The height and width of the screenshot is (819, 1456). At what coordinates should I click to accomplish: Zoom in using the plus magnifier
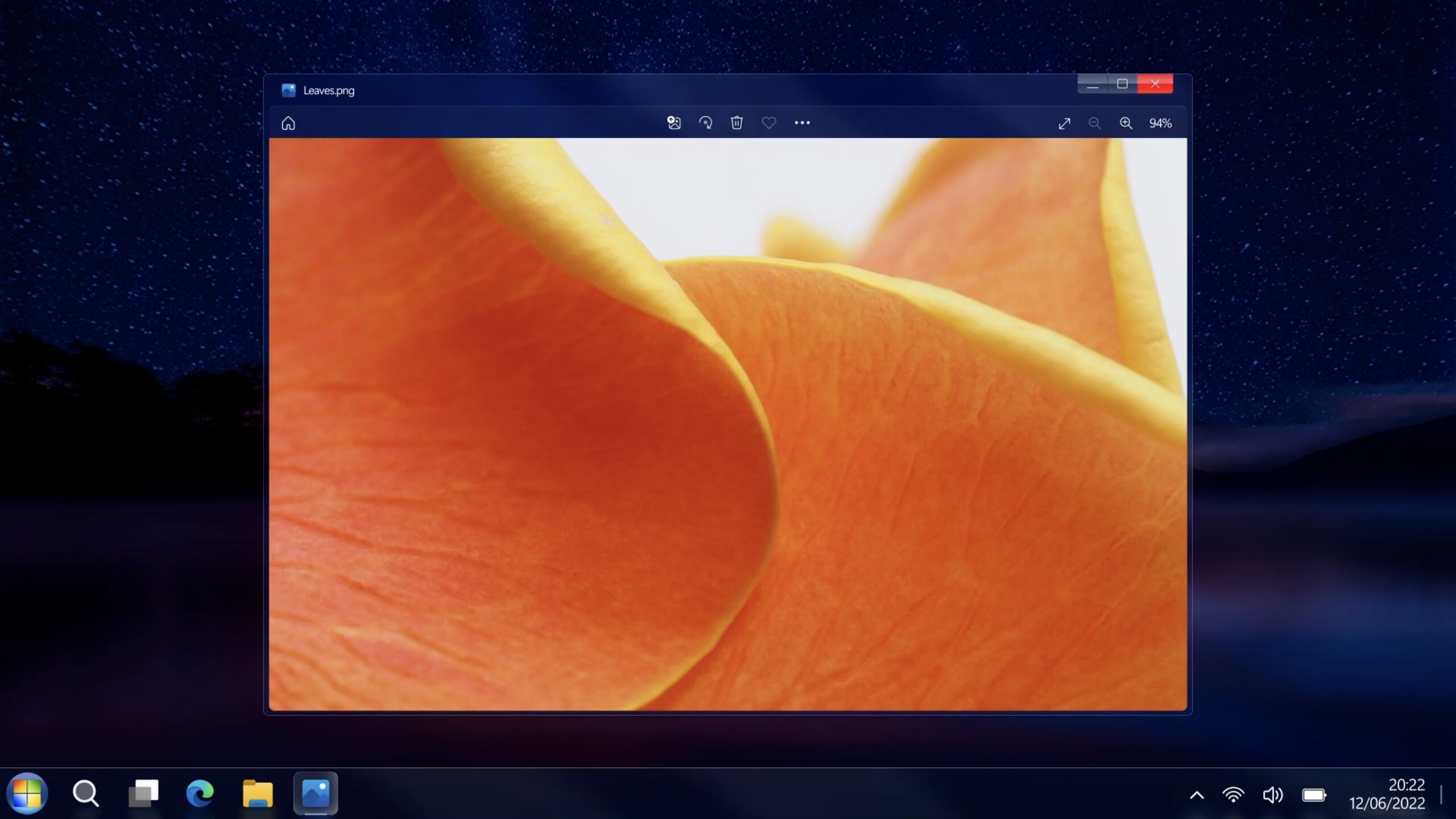1126,123
